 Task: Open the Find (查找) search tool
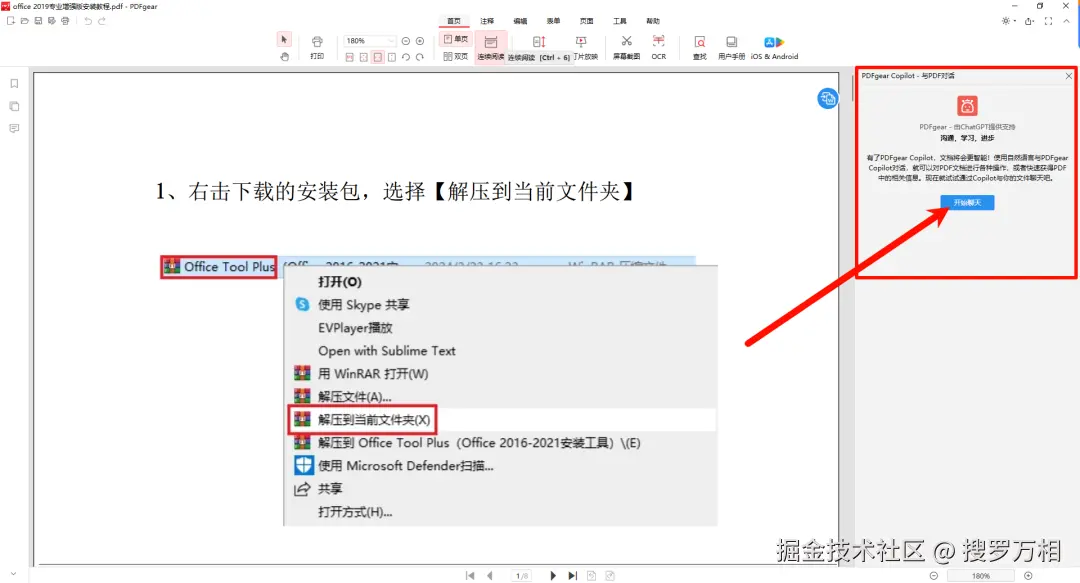698,44
